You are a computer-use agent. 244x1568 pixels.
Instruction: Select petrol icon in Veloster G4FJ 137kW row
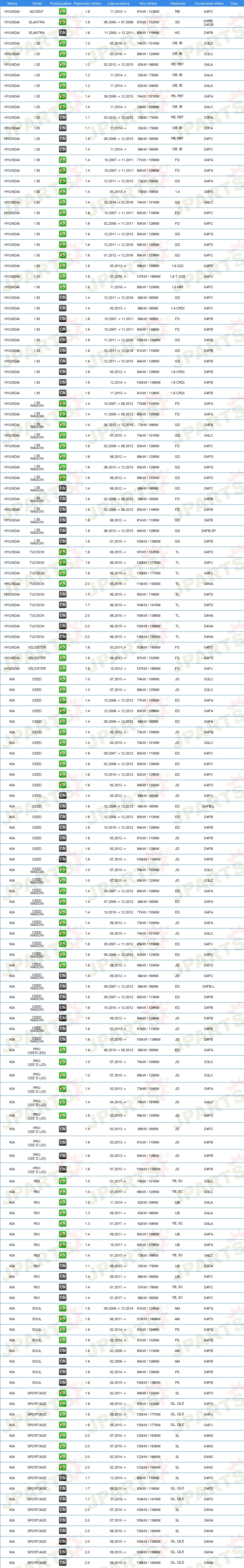tap(63, 668)
